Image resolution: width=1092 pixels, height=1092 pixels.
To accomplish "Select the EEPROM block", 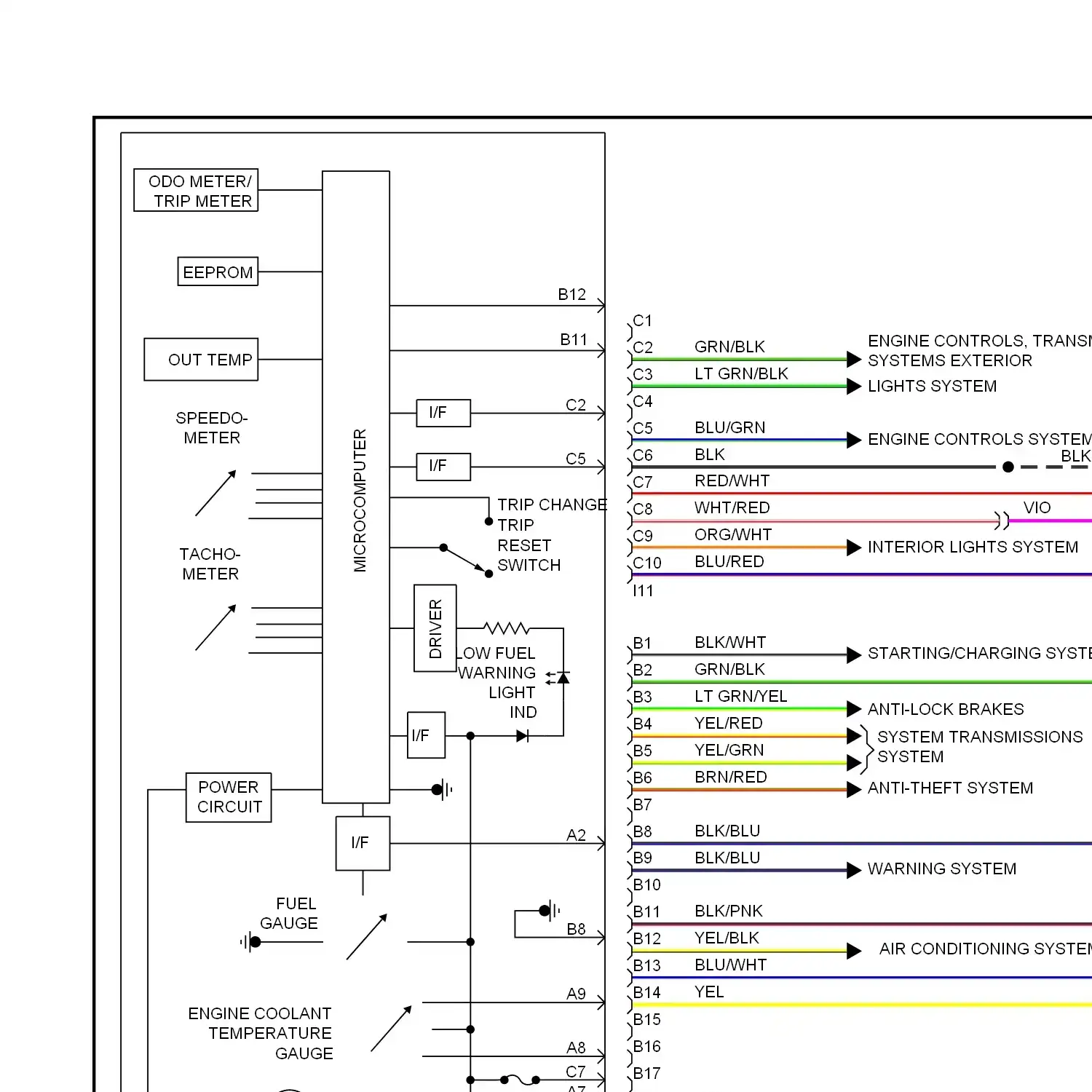I will [218, 272].
